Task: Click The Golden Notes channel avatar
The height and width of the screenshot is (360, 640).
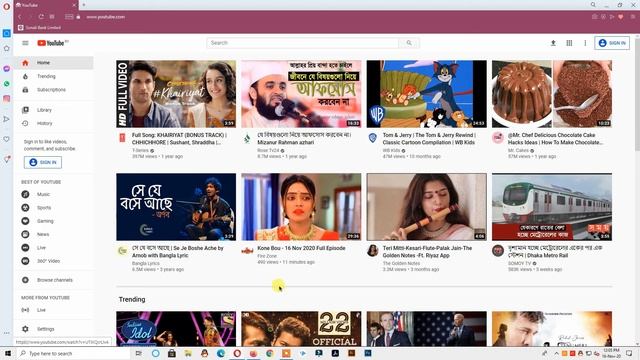Action: 372,251
